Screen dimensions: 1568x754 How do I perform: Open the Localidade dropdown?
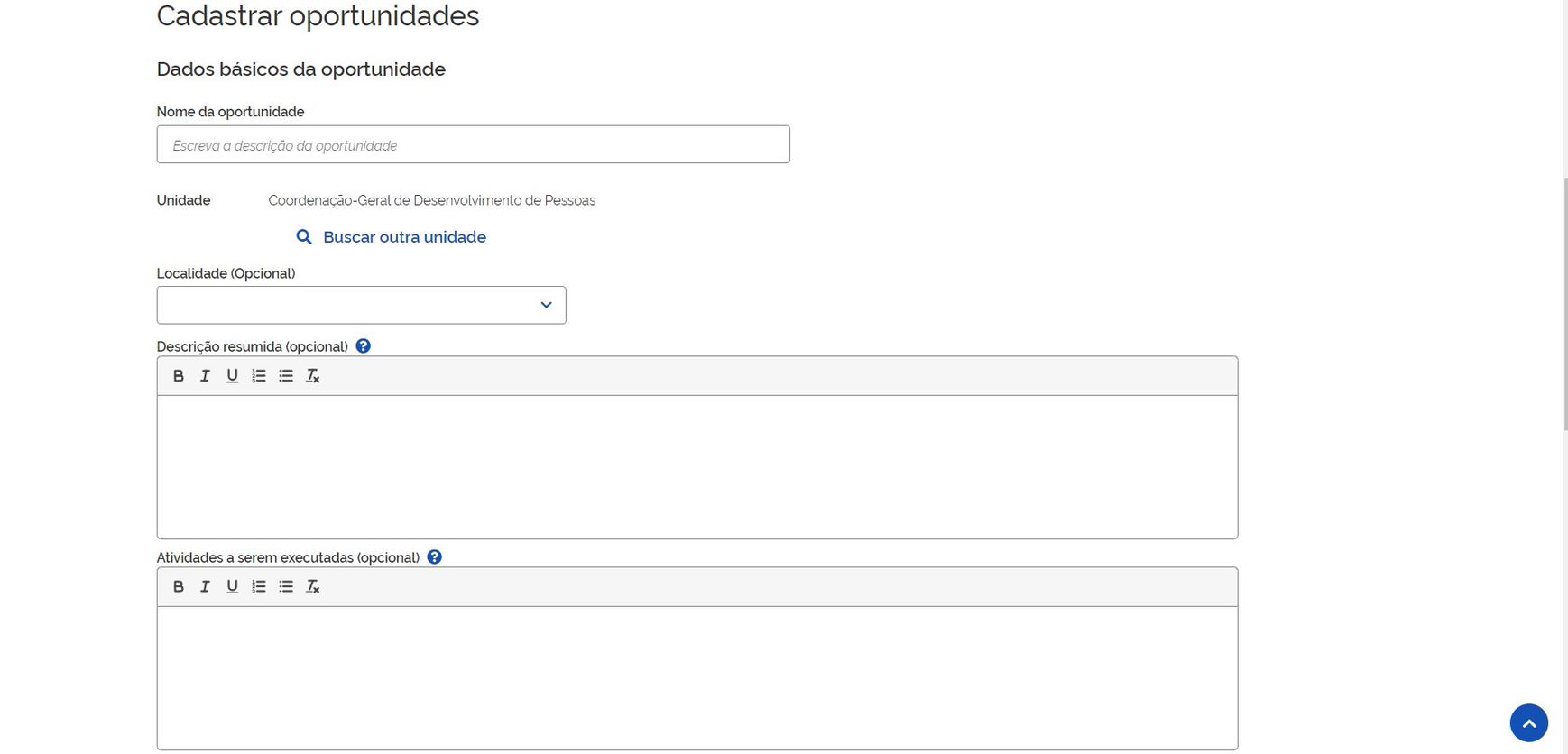[361, 306]
